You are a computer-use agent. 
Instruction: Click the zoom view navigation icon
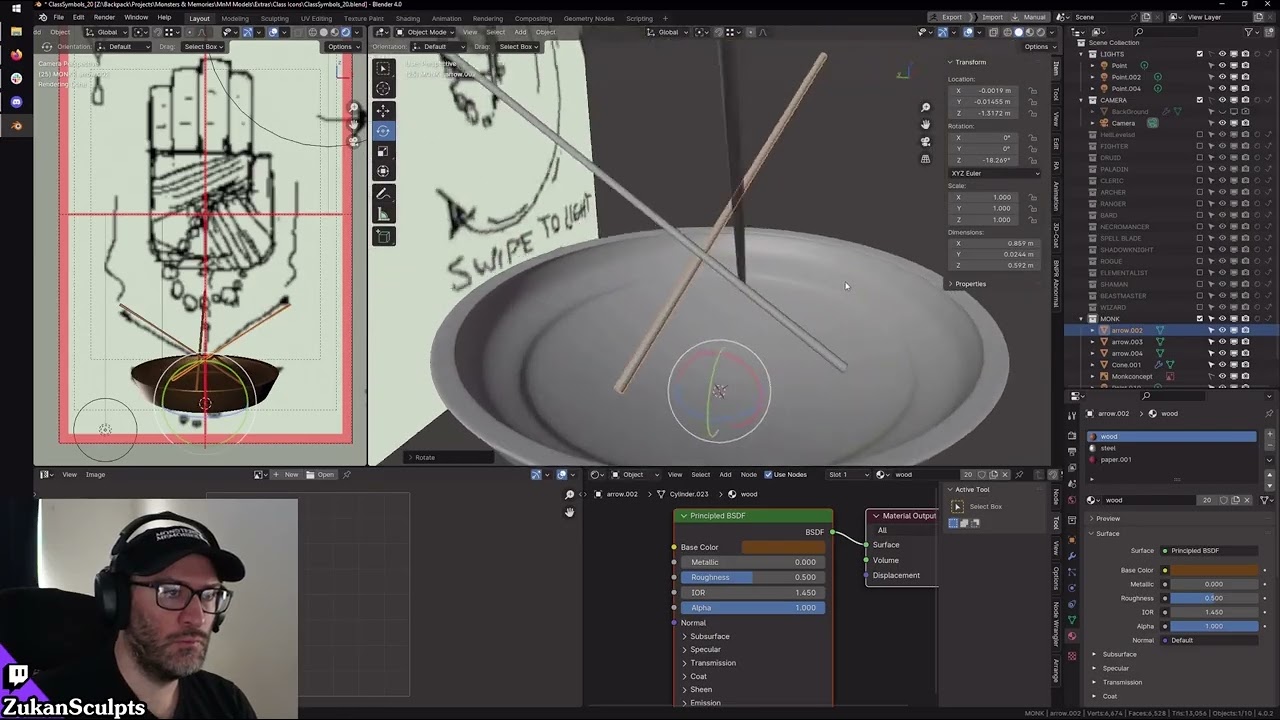[x=925, y=107]
